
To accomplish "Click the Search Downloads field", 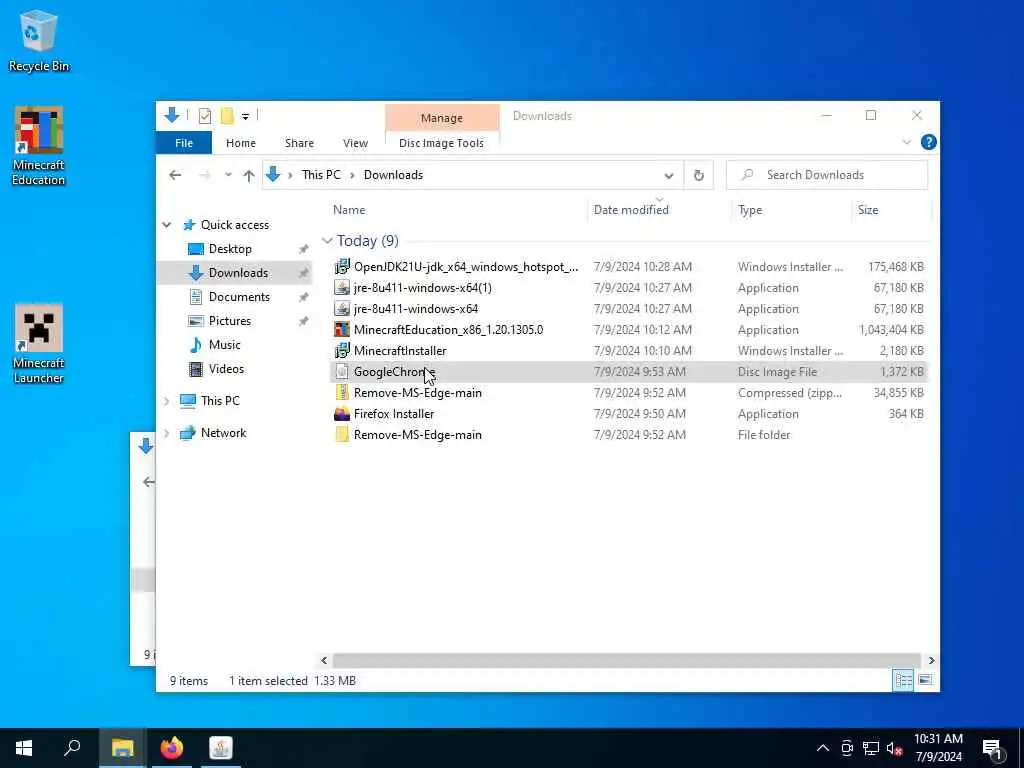I will click(827, 175).
